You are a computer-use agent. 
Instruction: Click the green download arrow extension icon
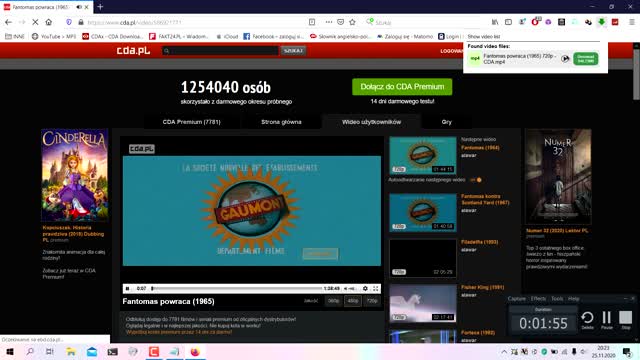point(602,22)
